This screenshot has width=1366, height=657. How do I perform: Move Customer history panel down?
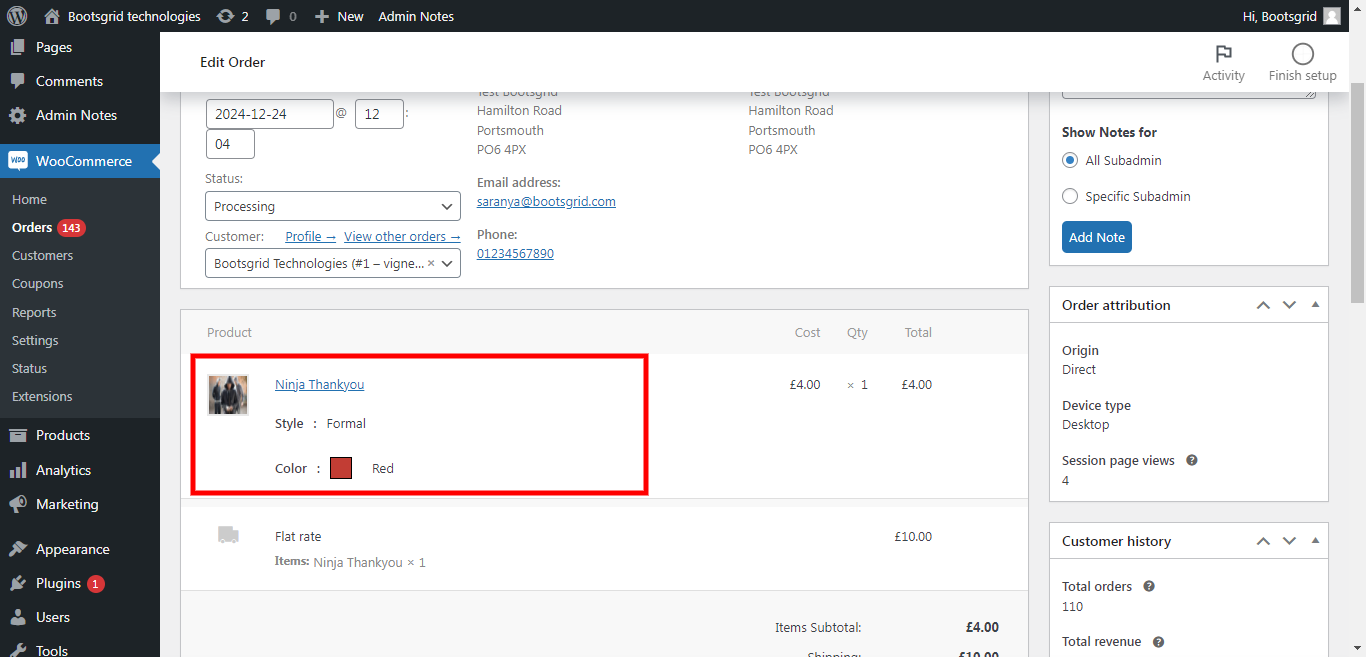click(1289, 541)
